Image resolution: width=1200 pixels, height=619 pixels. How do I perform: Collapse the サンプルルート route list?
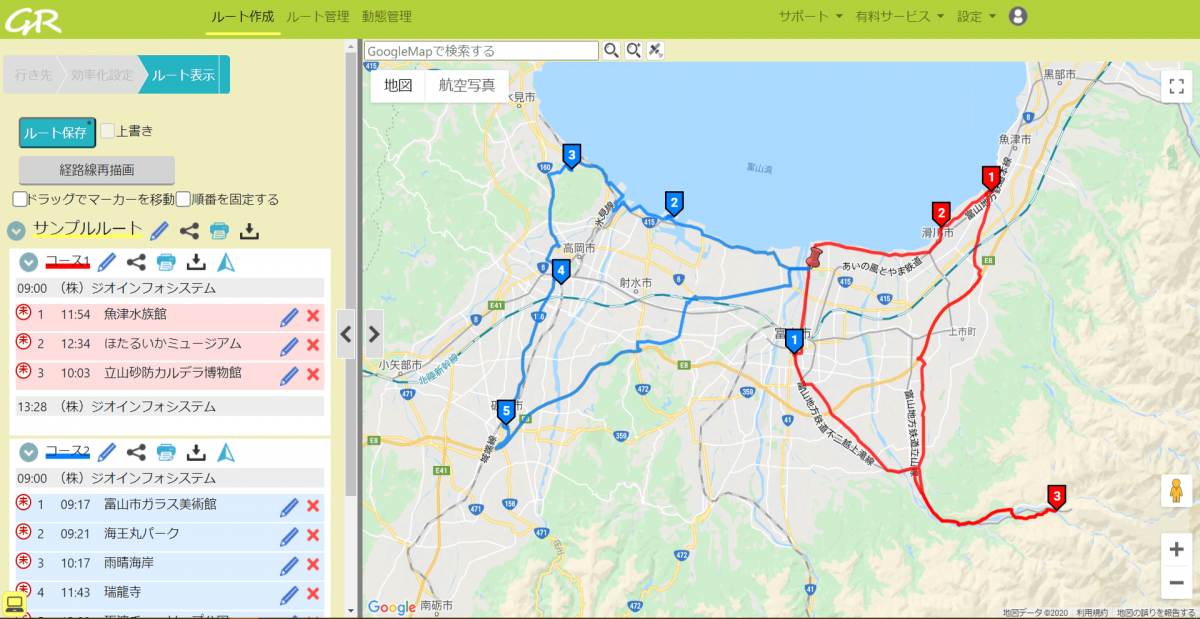coord(16,231)
